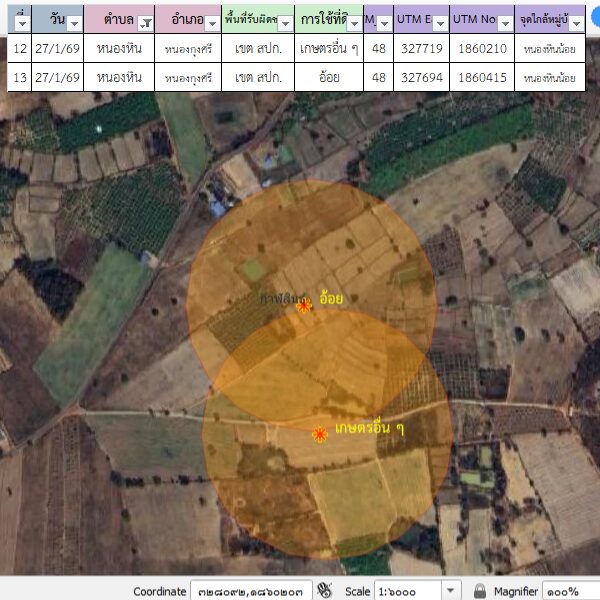Click the sugarcane hotspot marker labeled อ้อย
Viewport: 600px width, 600px height.
(304, 306)
